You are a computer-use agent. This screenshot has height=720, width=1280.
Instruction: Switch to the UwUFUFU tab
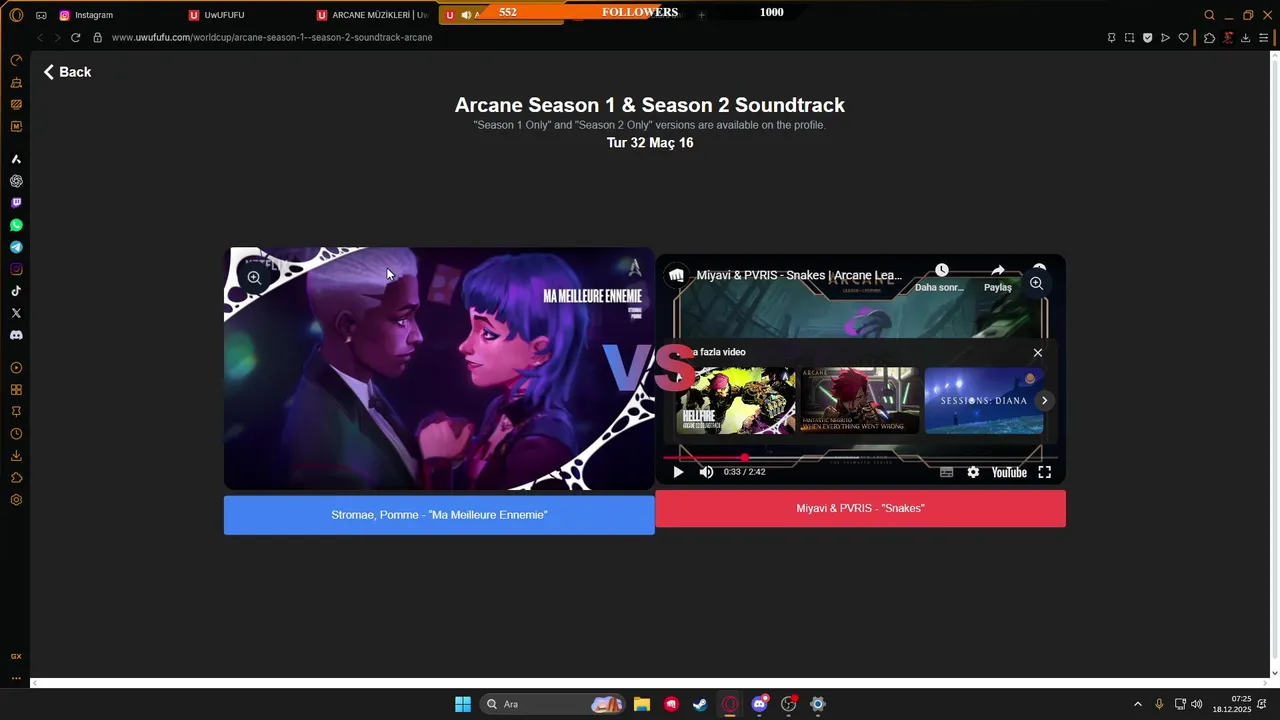tap(224, 15)
